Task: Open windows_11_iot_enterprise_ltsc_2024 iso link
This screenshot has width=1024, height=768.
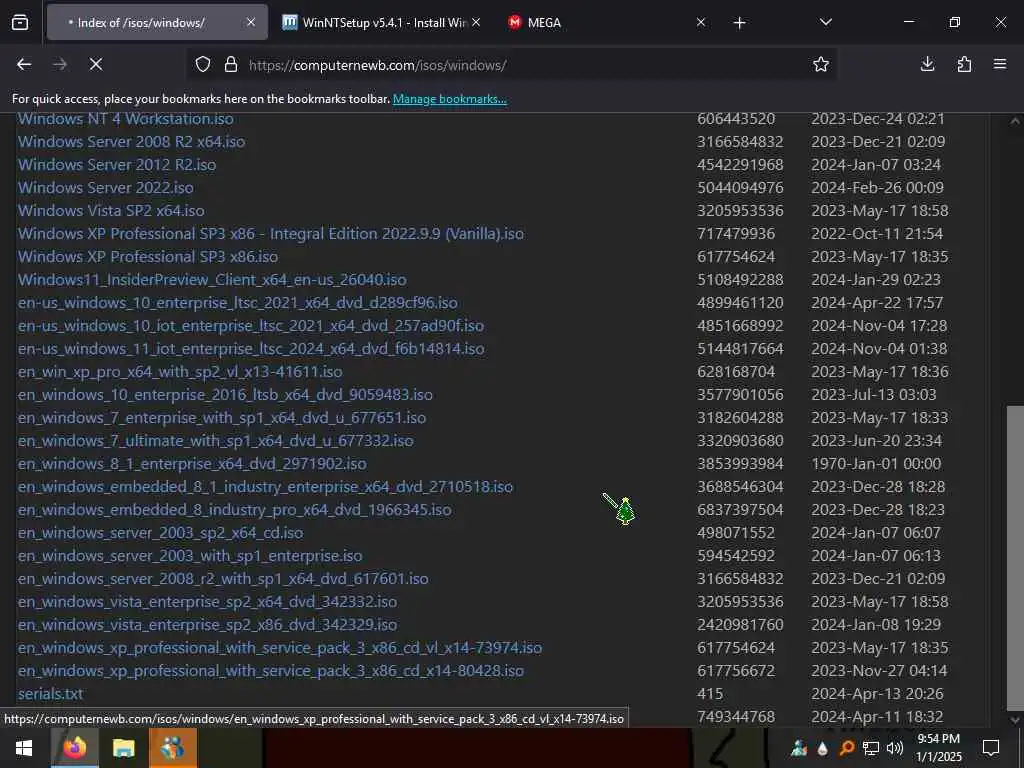Action: click(x=251, y=349)
